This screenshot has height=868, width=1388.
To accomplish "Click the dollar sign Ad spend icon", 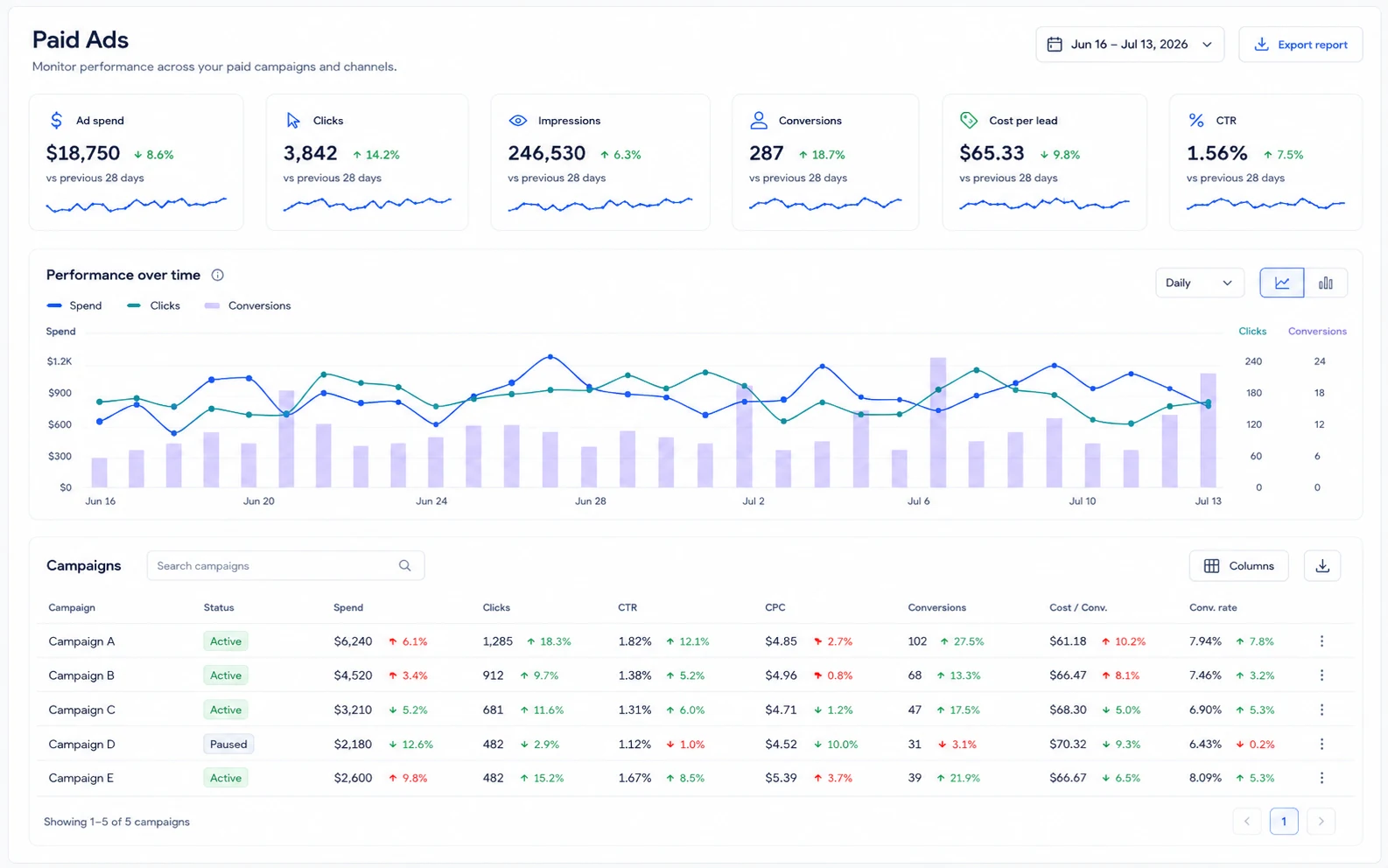I will 57,121.
